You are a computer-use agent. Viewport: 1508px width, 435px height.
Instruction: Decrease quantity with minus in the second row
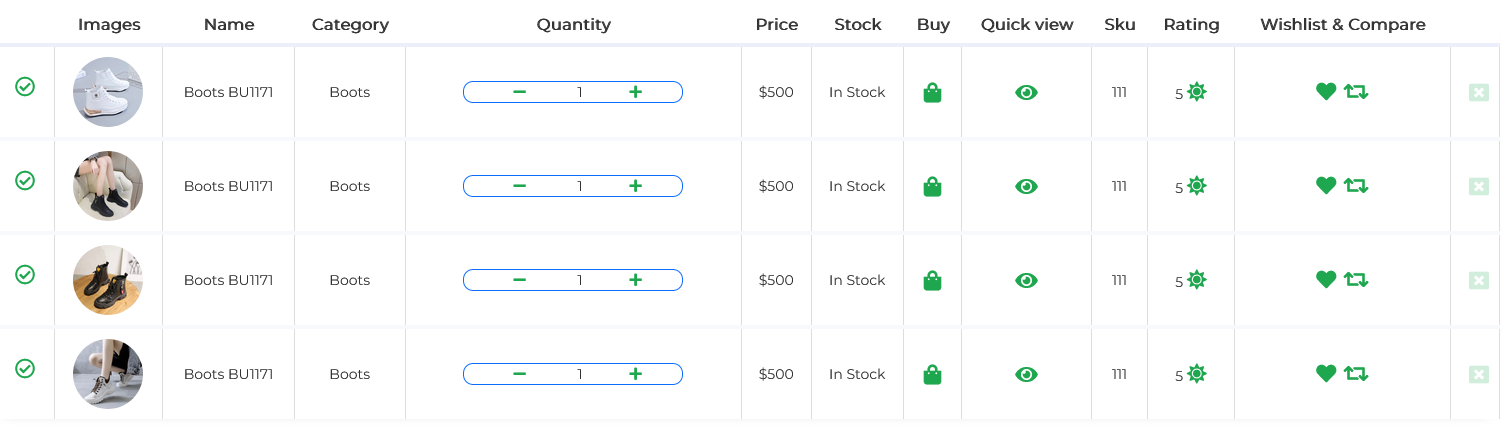(x=520, y=186)
